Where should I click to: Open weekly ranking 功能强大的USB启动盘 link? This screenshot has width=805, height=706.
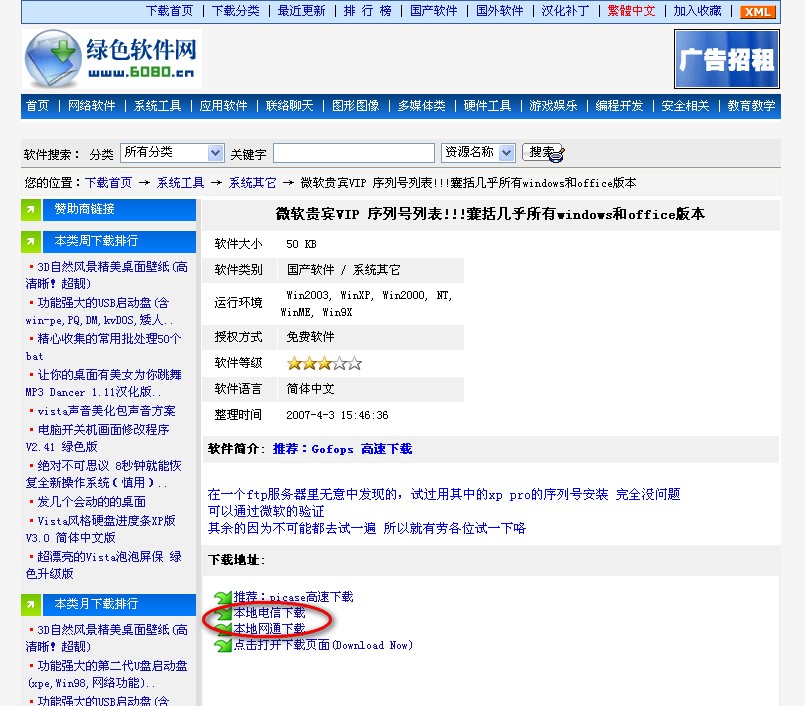(x=100, y=312)
